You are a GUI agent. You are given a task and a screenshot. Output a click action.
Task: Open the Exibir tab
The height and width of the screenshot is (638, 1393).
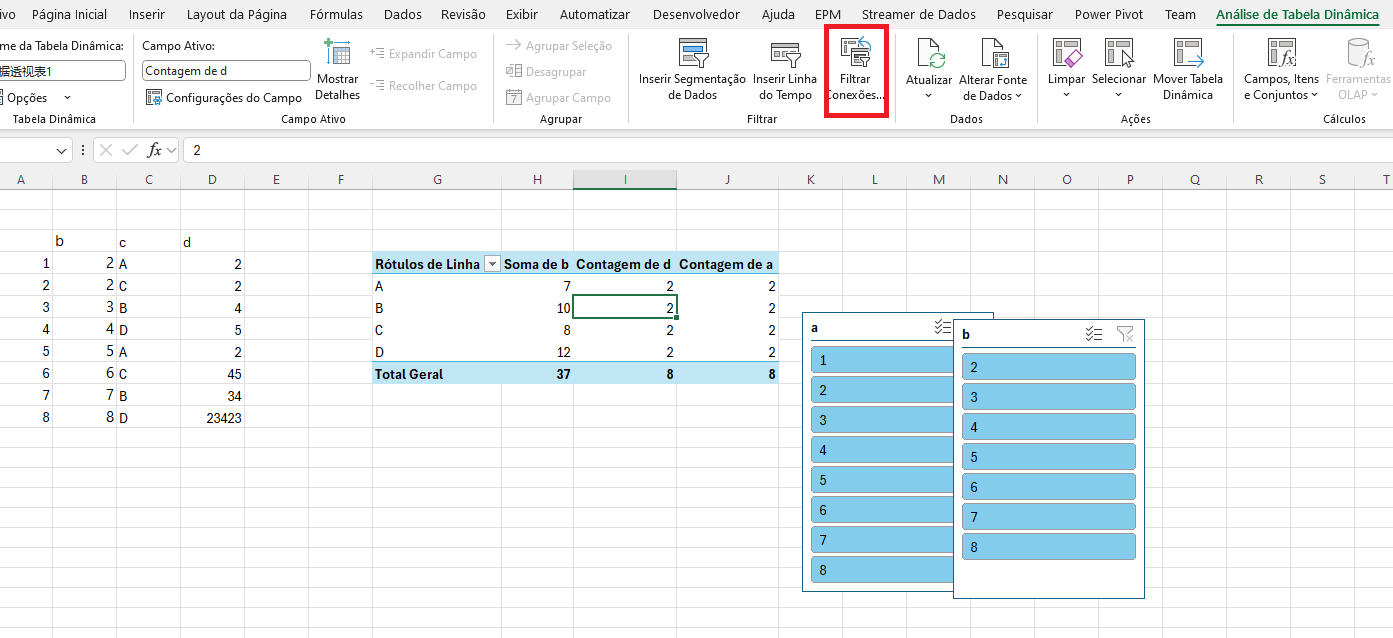521,14
